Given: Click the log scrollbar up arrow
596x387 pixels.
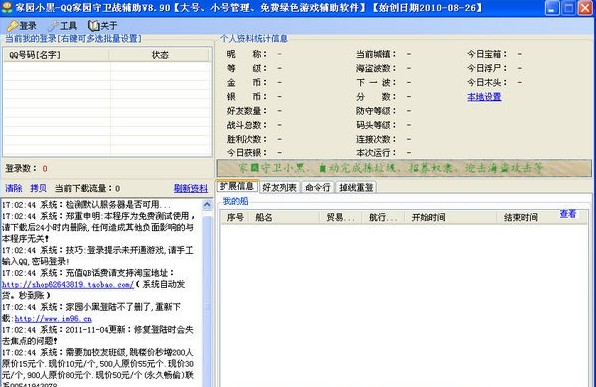Looking at the screenshot, I should click(x=207, y=205).
